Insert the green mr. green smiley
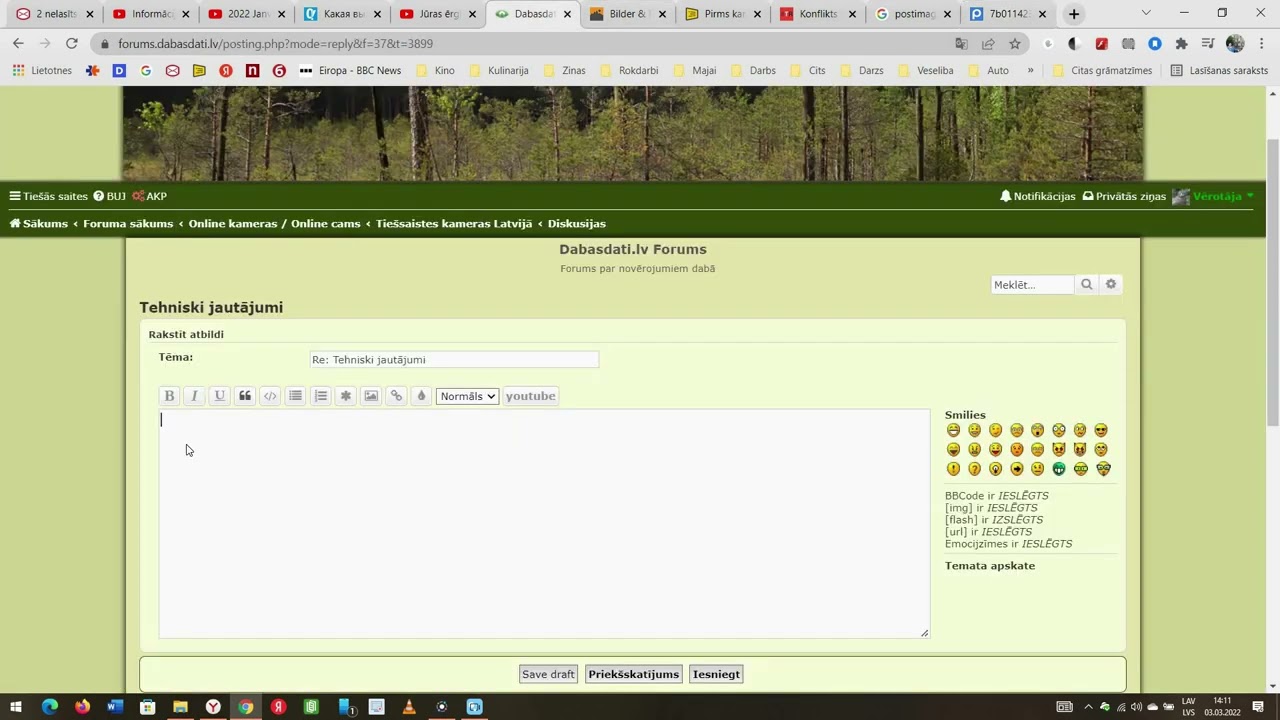The width and height of the screenshot is (1280, 720). tap(1059, 469)
